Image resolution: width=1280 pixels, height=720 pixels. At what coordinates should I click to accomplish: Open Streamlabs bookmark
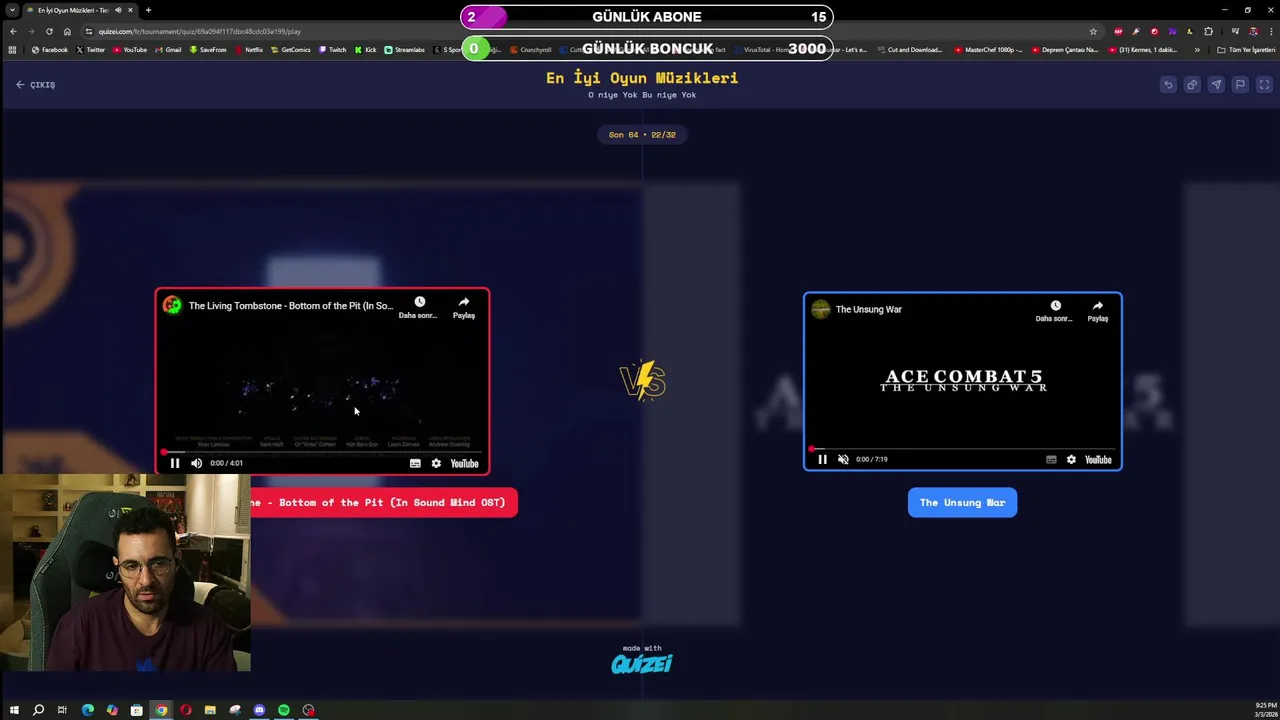tap(405, 49)
